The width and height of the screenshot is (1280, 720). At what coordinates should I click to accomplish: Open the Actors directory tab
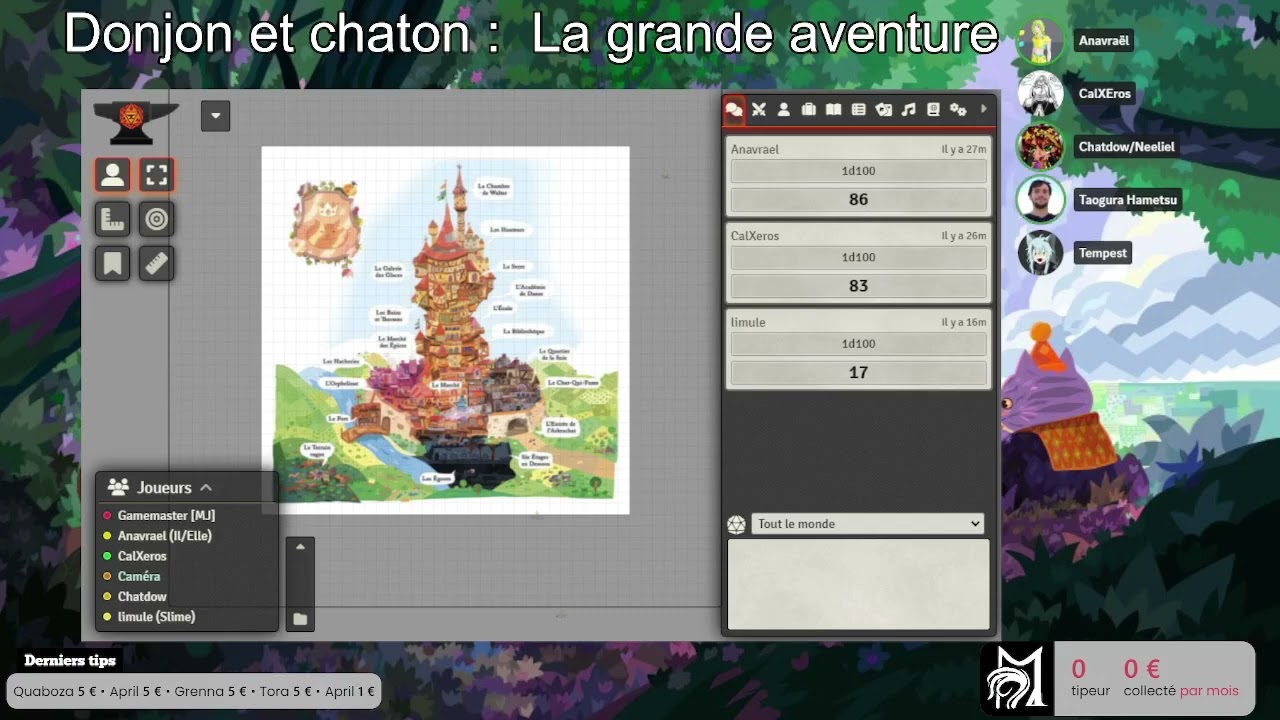pyautogui.click(x=784, y=110)
